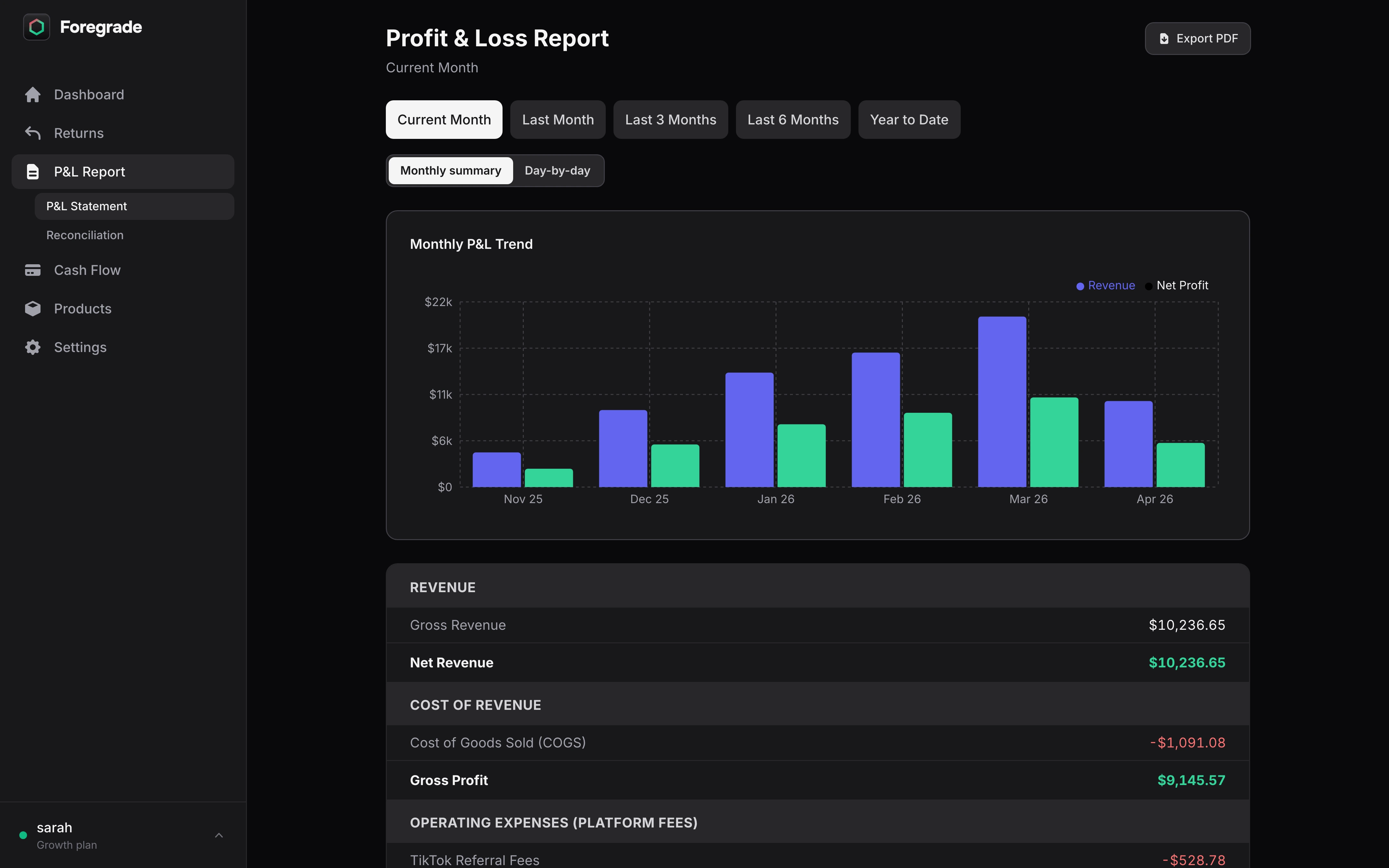Expand the P&L Report sidebar section

pyautogui.click(x=89, y=171)
